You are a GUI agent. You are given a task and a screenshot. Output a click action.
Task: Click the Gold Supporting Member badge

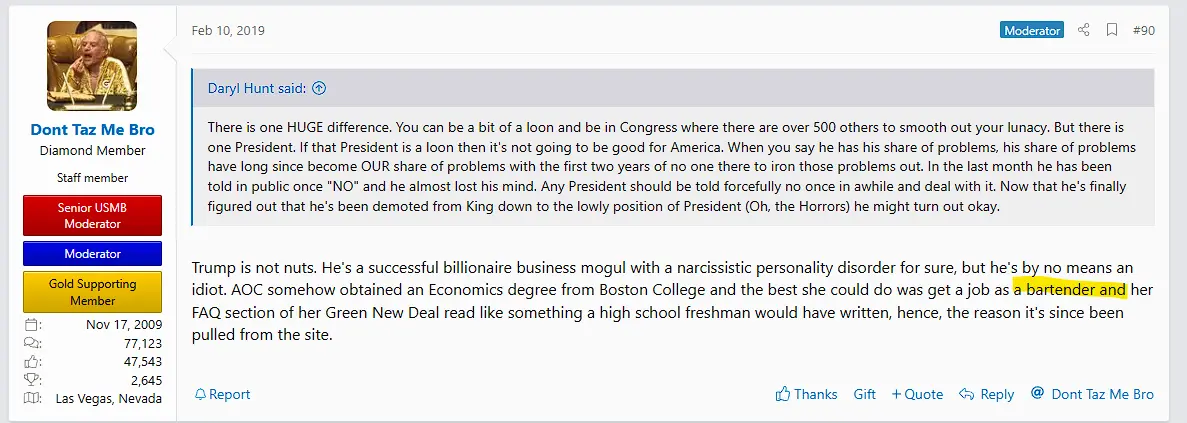(x=92, y=292)
